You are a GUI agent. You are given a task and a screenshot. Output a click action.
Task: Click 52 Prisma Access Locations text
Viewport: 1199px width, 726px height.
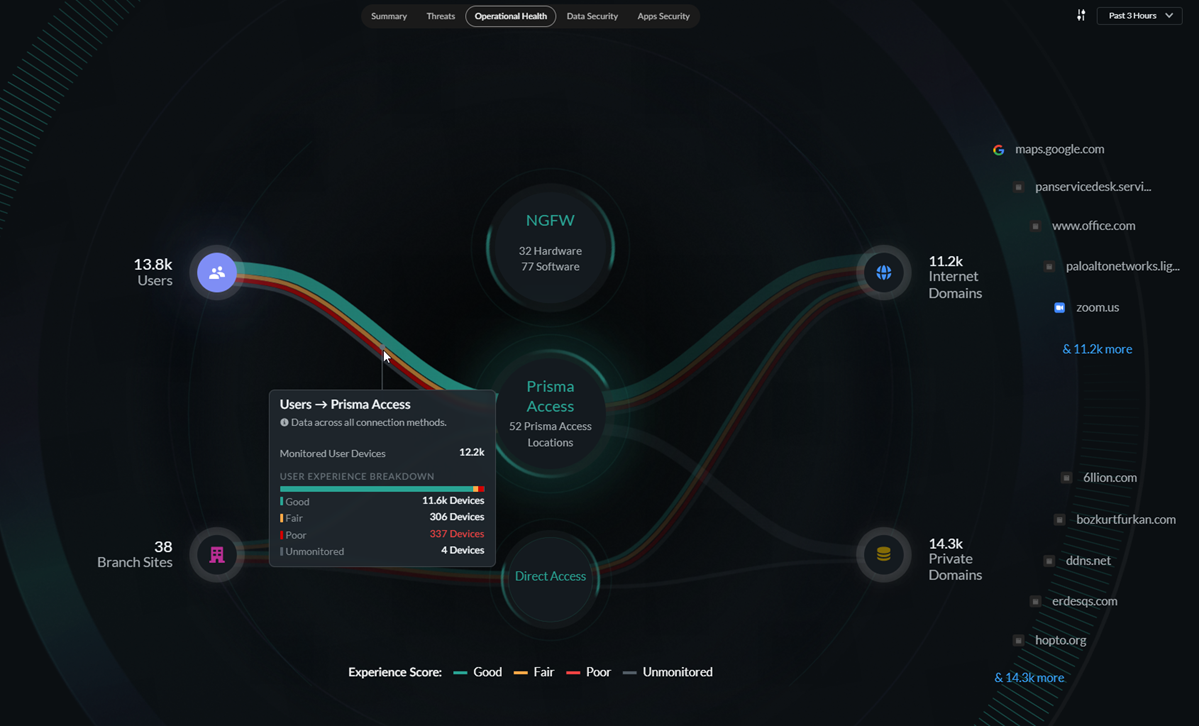click(x=551, y=435)
